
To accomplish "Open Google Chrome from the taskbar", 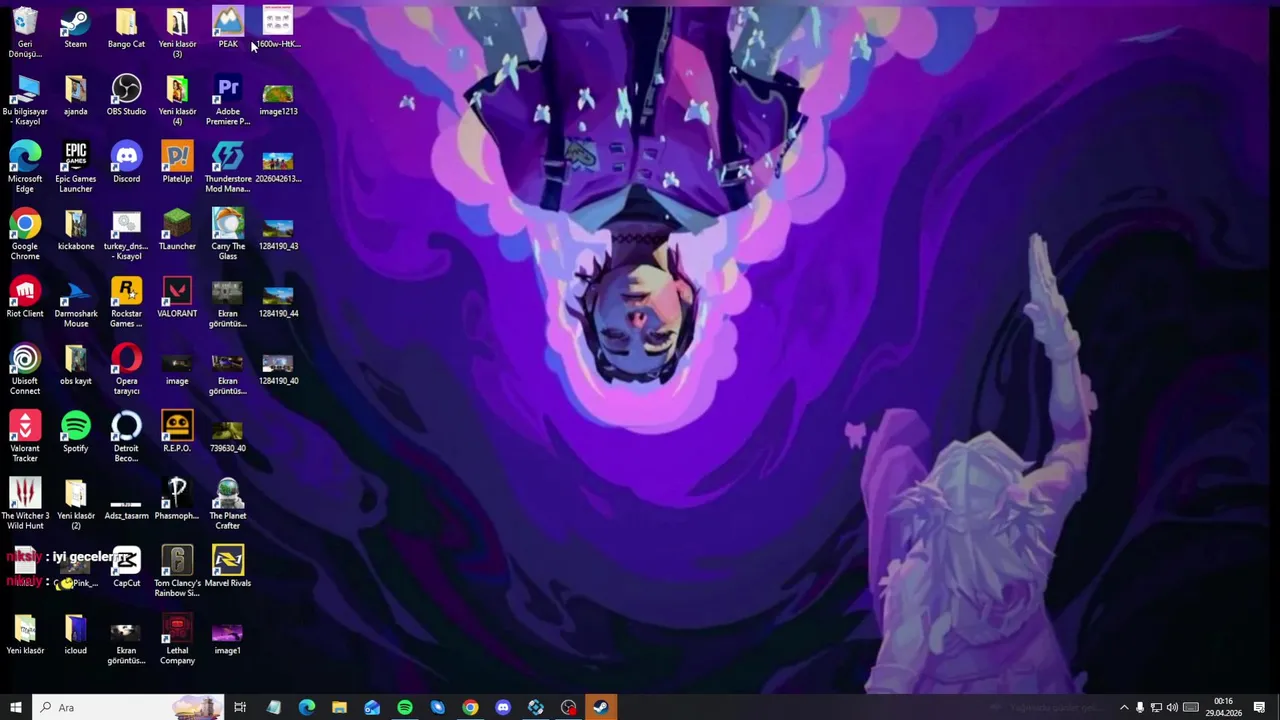I will pos(470,707).
